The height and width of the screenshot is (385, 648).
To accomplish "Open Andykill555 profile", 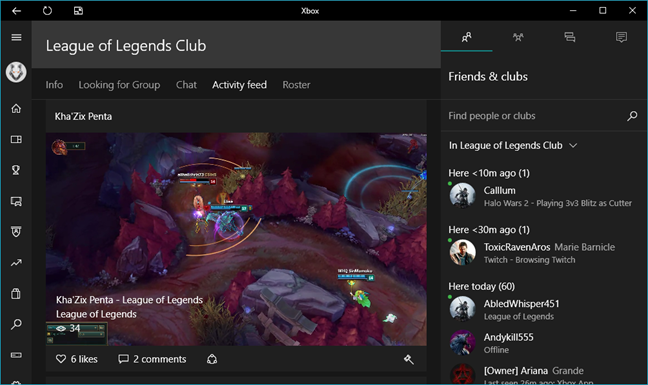I will [544, 342].
